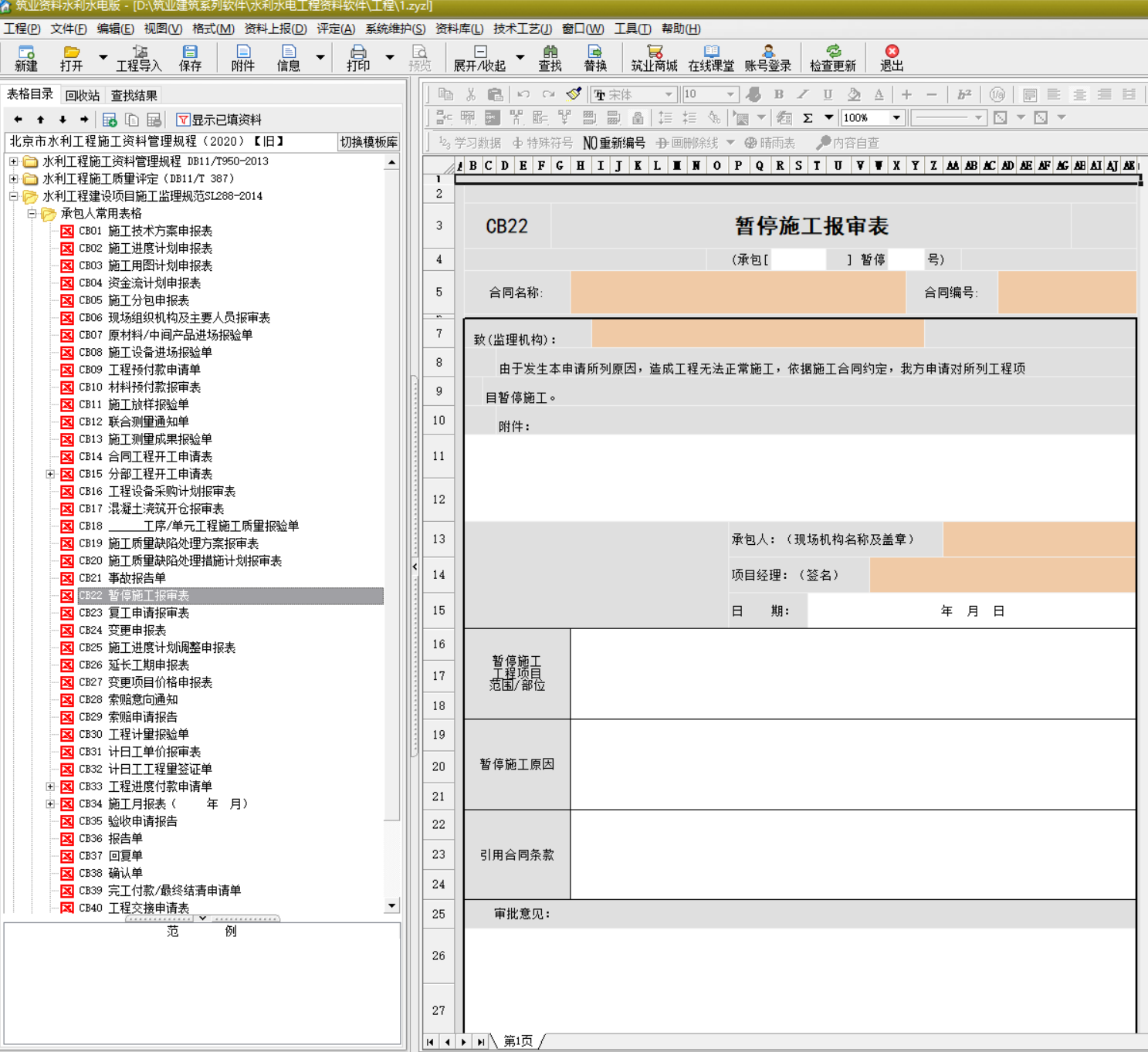Click the font color A icon

click(879, 94)
